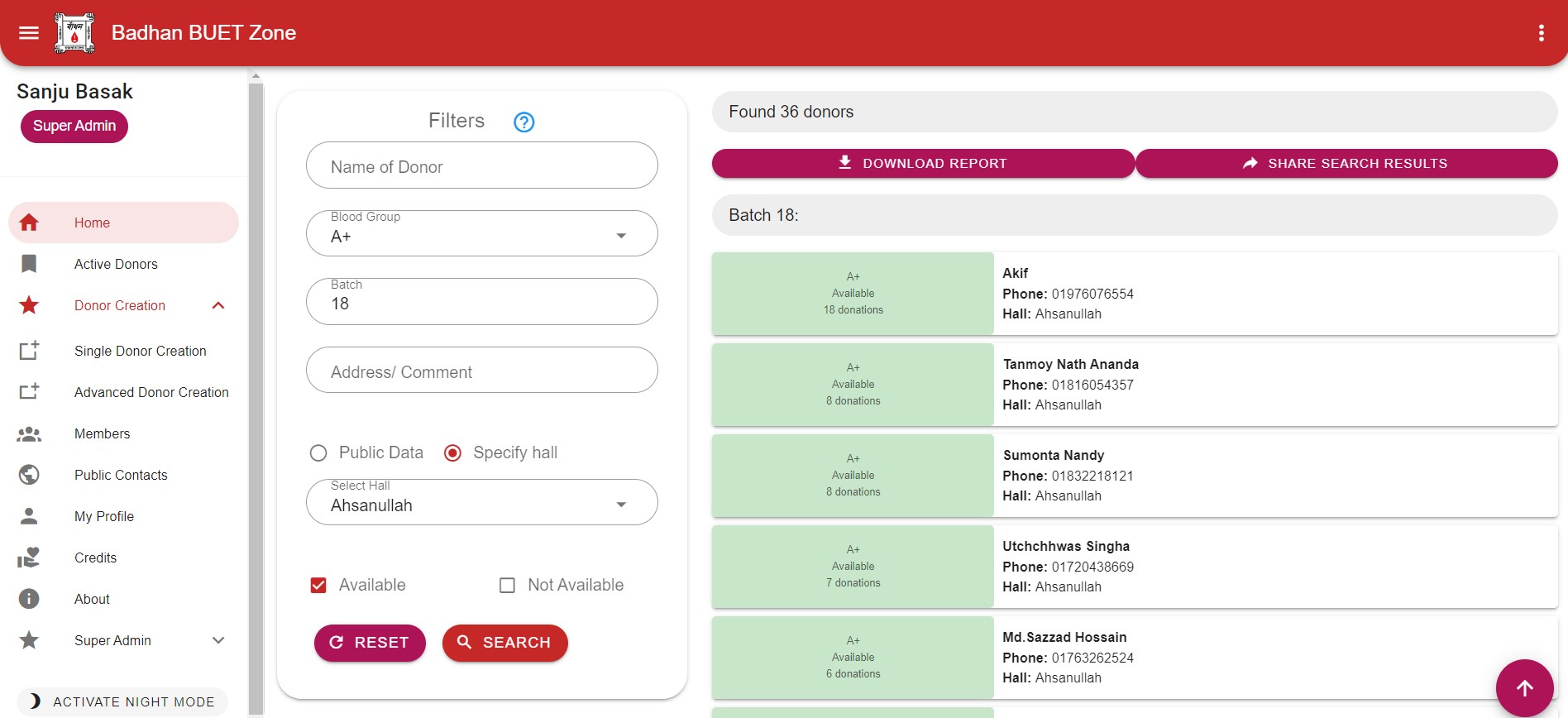1568x718 pixels.
Task: Open the three-dot options menu
Action: point(1541,33)
